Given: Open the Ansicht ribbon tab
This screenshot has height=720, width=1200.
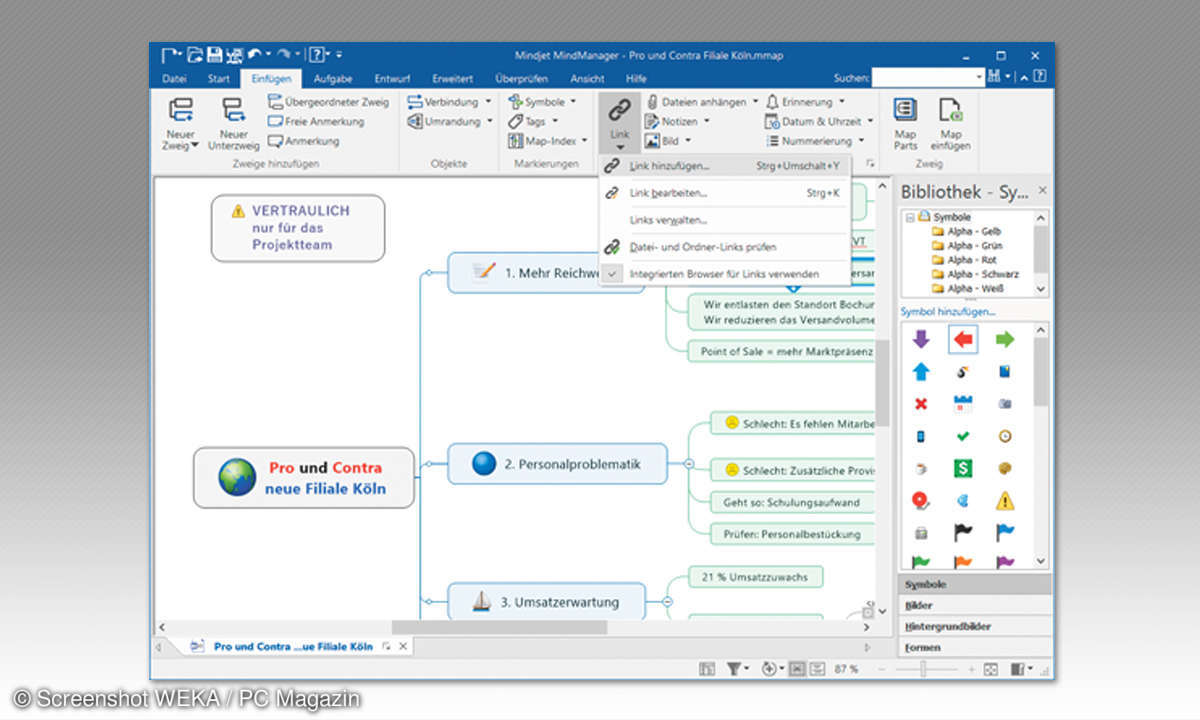Looking at the screenshot, I should coord(587,78).
